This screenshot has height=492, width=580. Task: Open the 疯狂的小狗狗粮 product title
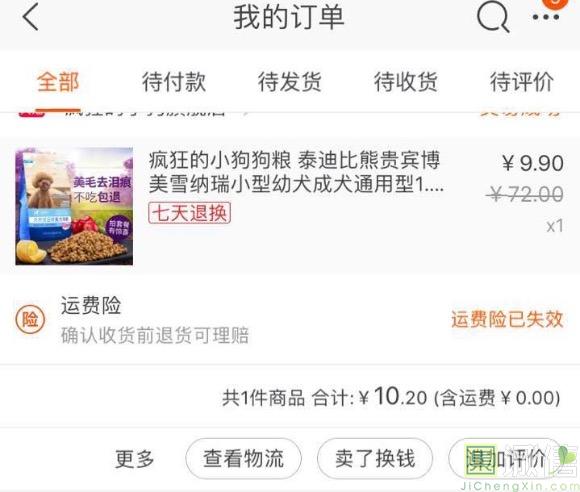(x=296, y=172)
